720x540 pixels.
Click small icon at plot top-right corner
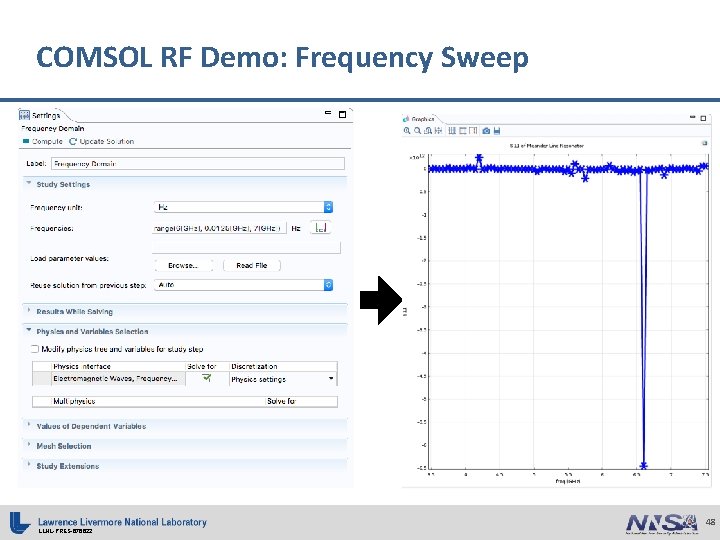[x=704, y=143]
